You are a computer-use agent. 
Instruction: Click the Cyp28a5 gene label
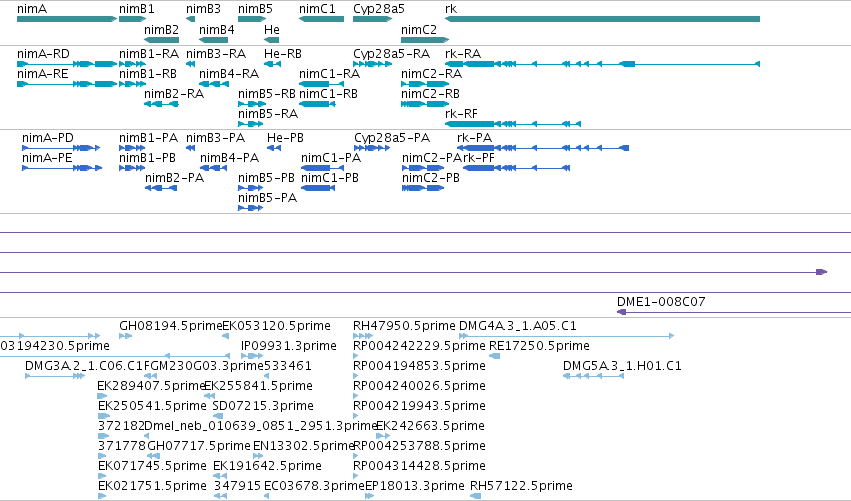point(379,9)
